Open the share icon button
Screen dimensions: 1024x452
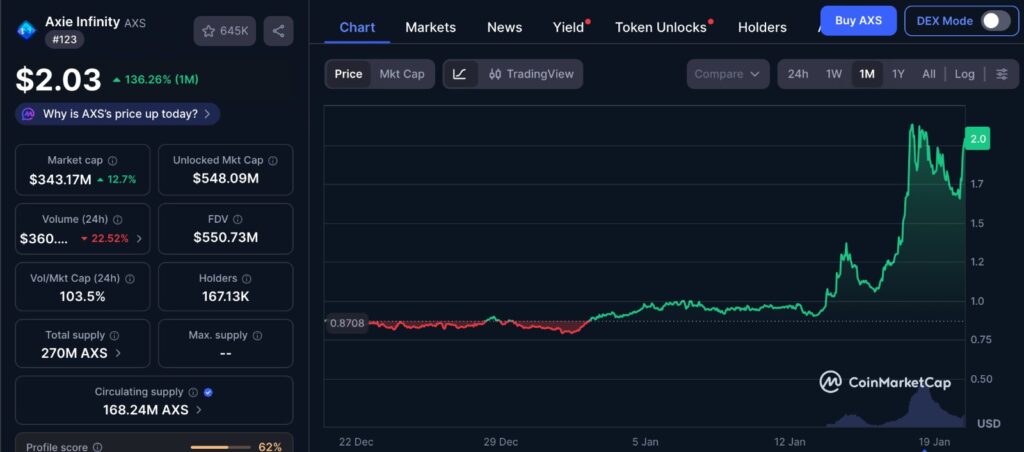[278, 31]
